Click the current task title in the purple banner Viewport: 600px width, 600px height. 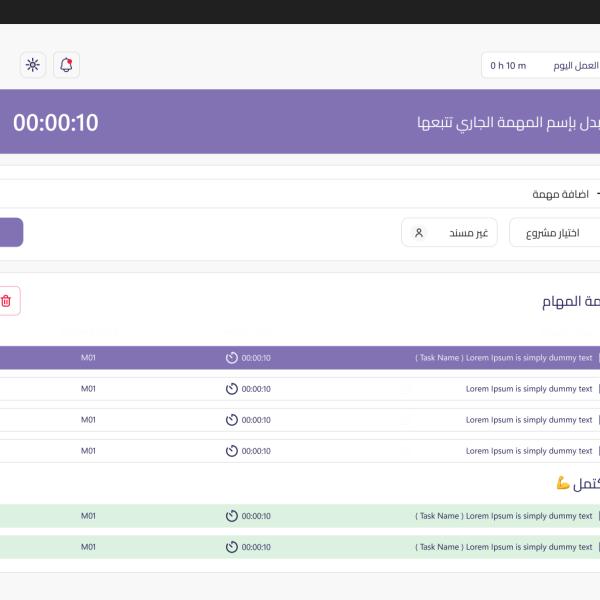coord(505,123)
